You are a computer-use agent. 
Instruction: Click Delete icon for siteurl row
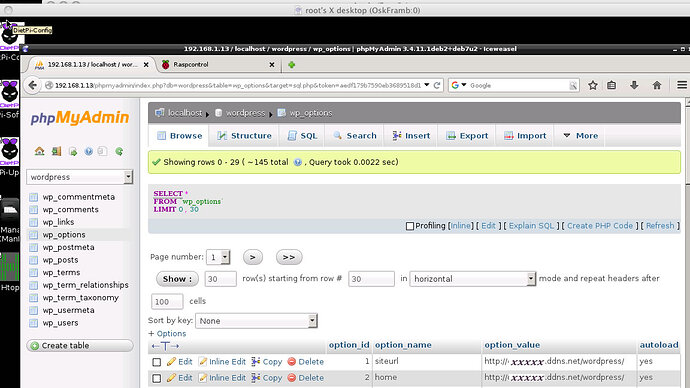coord(291,362)
